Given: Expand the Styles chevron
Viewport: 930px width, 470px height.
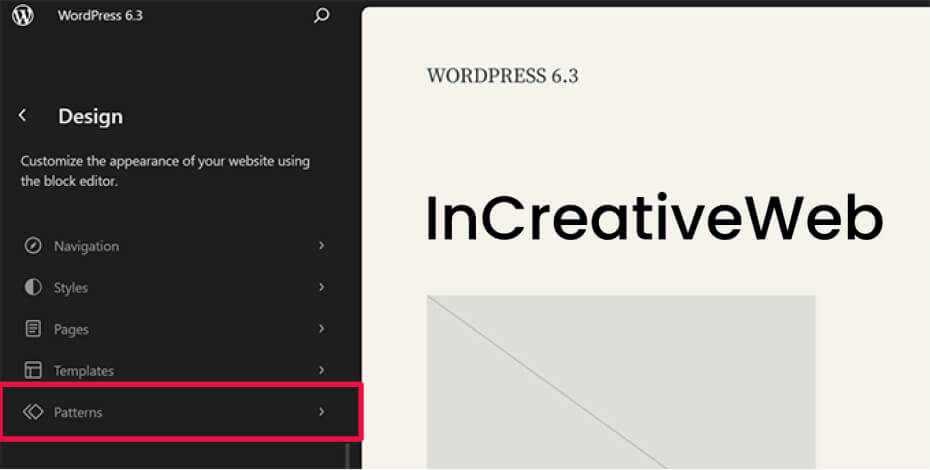Looking at the screenshot, I should pyautogui.click(x=321, y=287).
